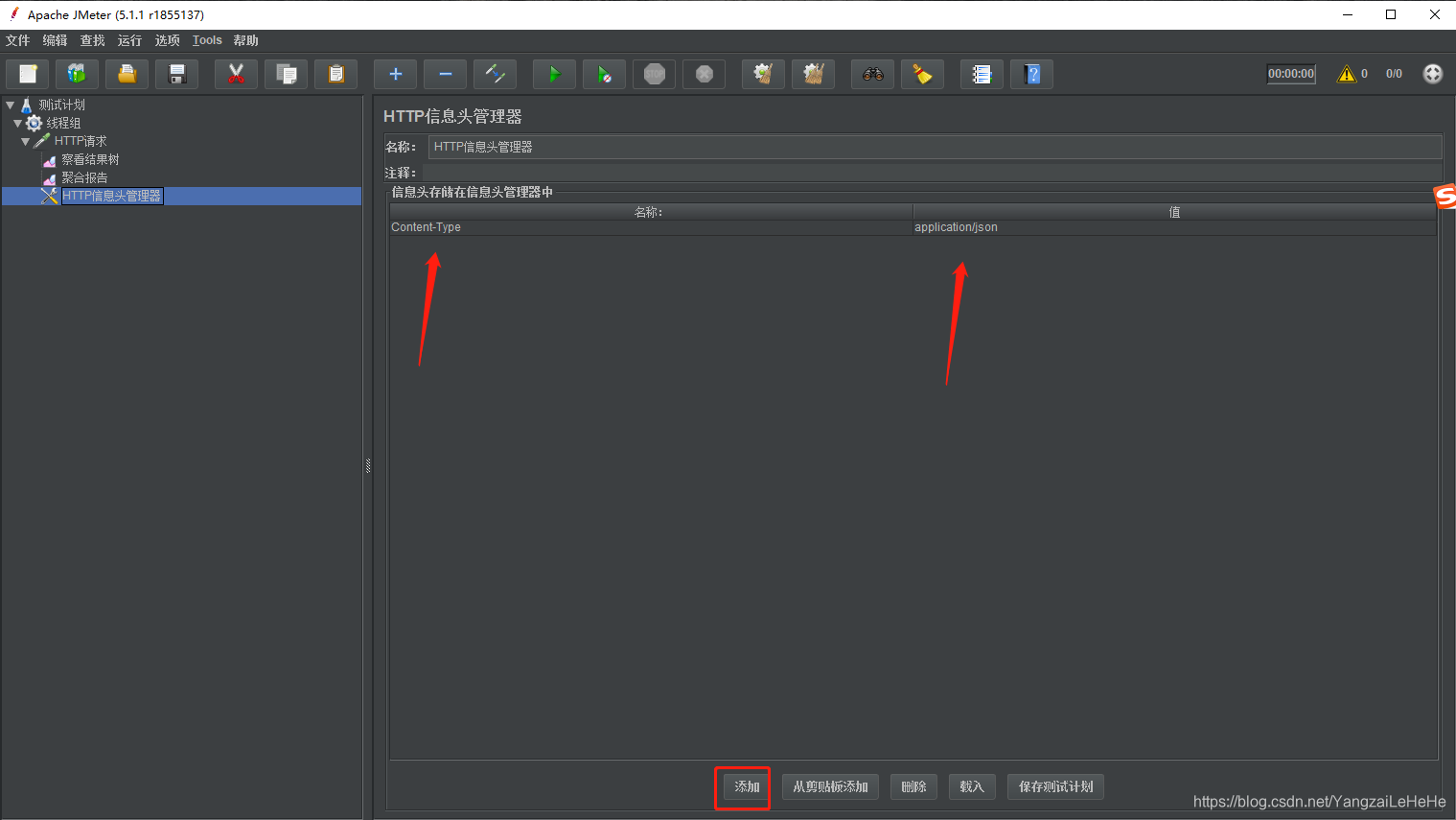Click the Shutdown threads icon

(x=704, y=74)
